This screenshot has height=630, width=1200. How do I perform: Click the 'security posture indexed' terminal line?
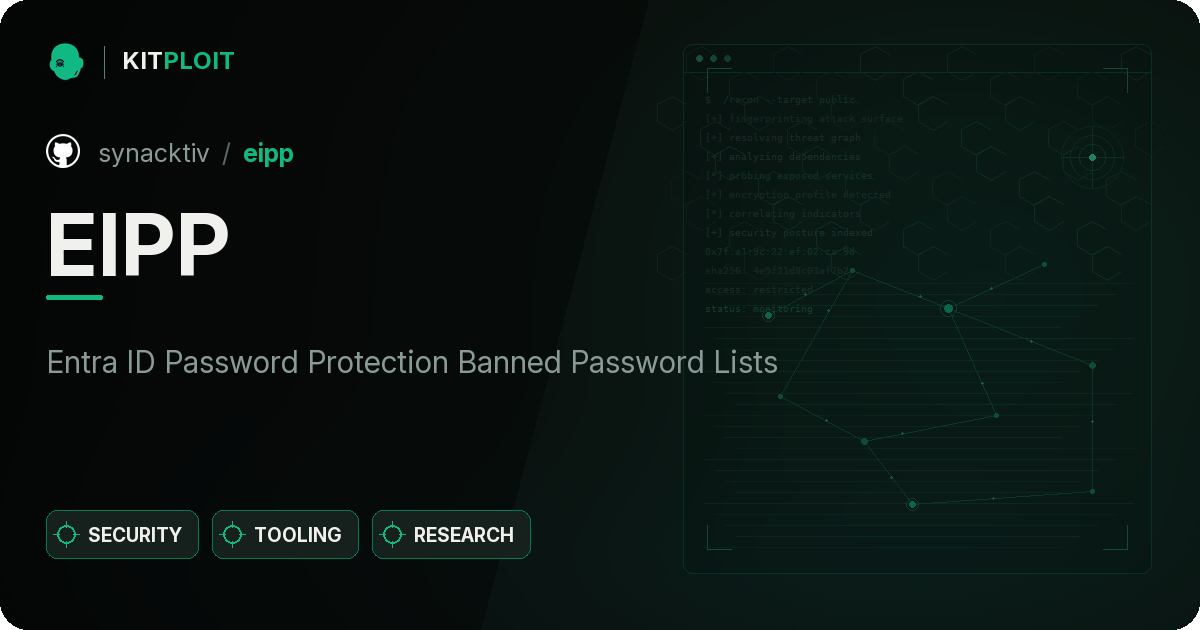pos(789,233)
